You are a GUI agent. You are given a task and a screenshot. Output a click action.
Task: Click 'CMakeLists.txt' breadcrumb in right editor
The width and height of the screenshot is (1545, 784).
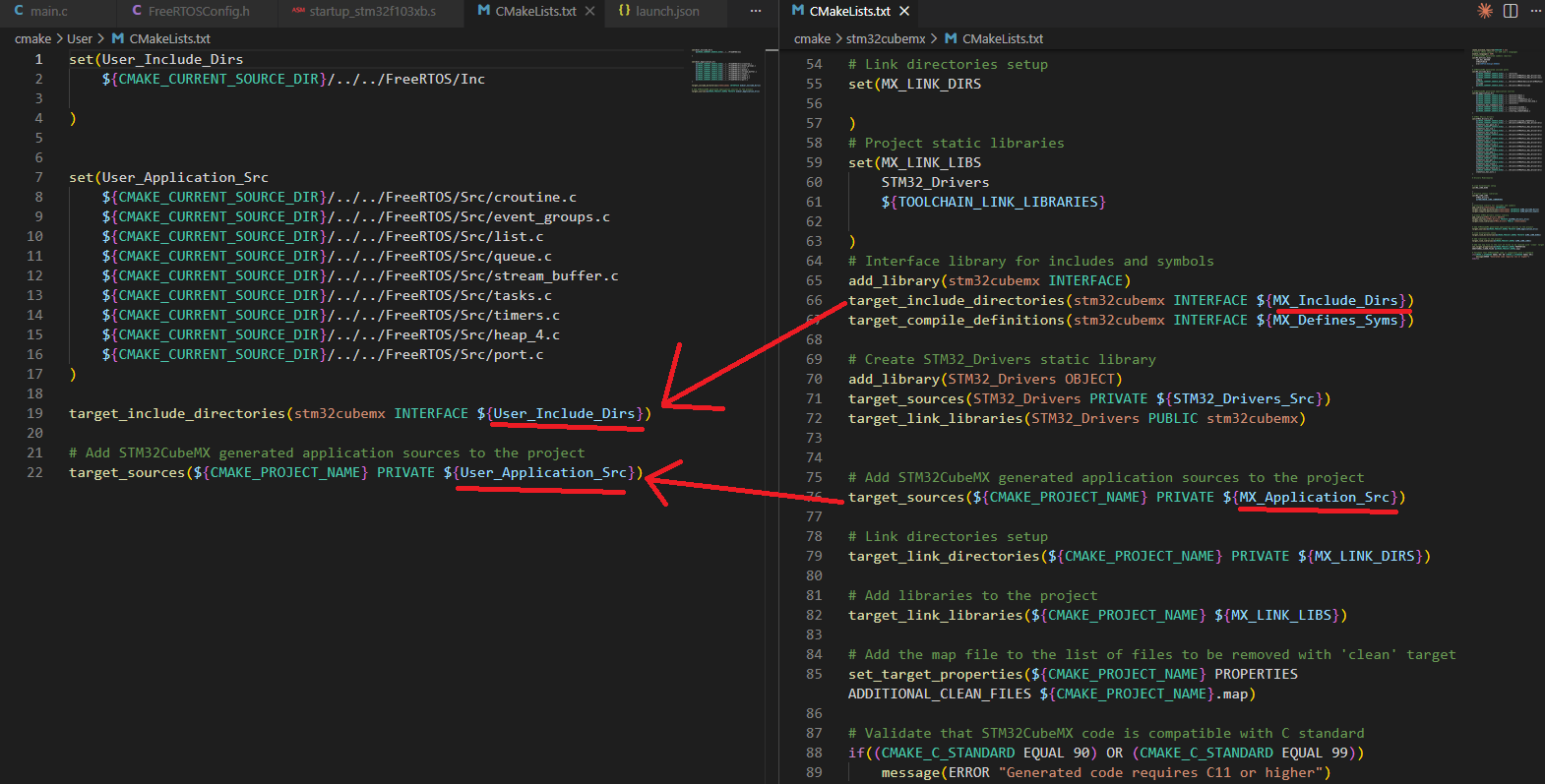1003,38
